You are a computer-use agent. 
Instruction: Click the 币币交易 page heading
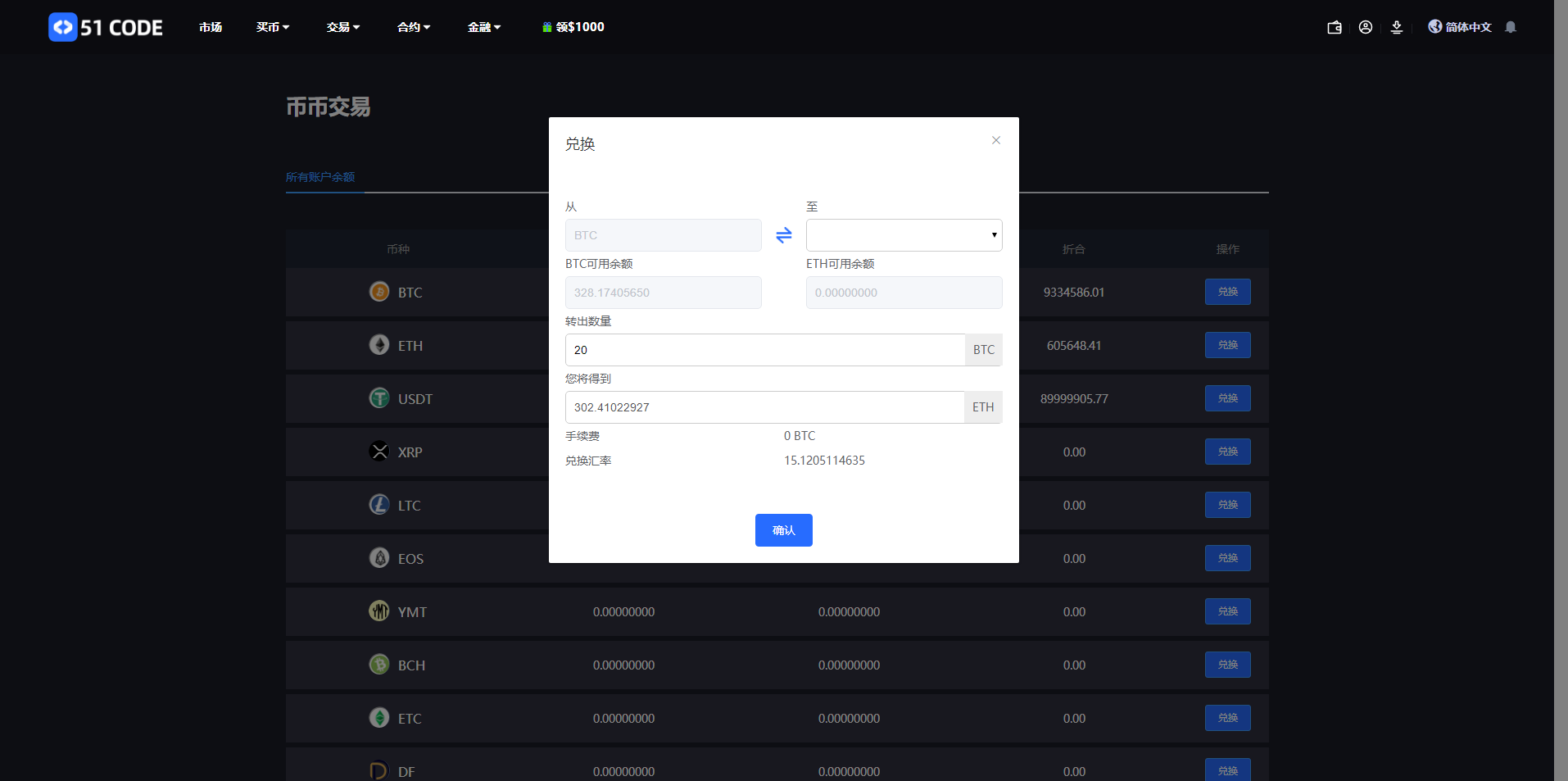[329, 107]
